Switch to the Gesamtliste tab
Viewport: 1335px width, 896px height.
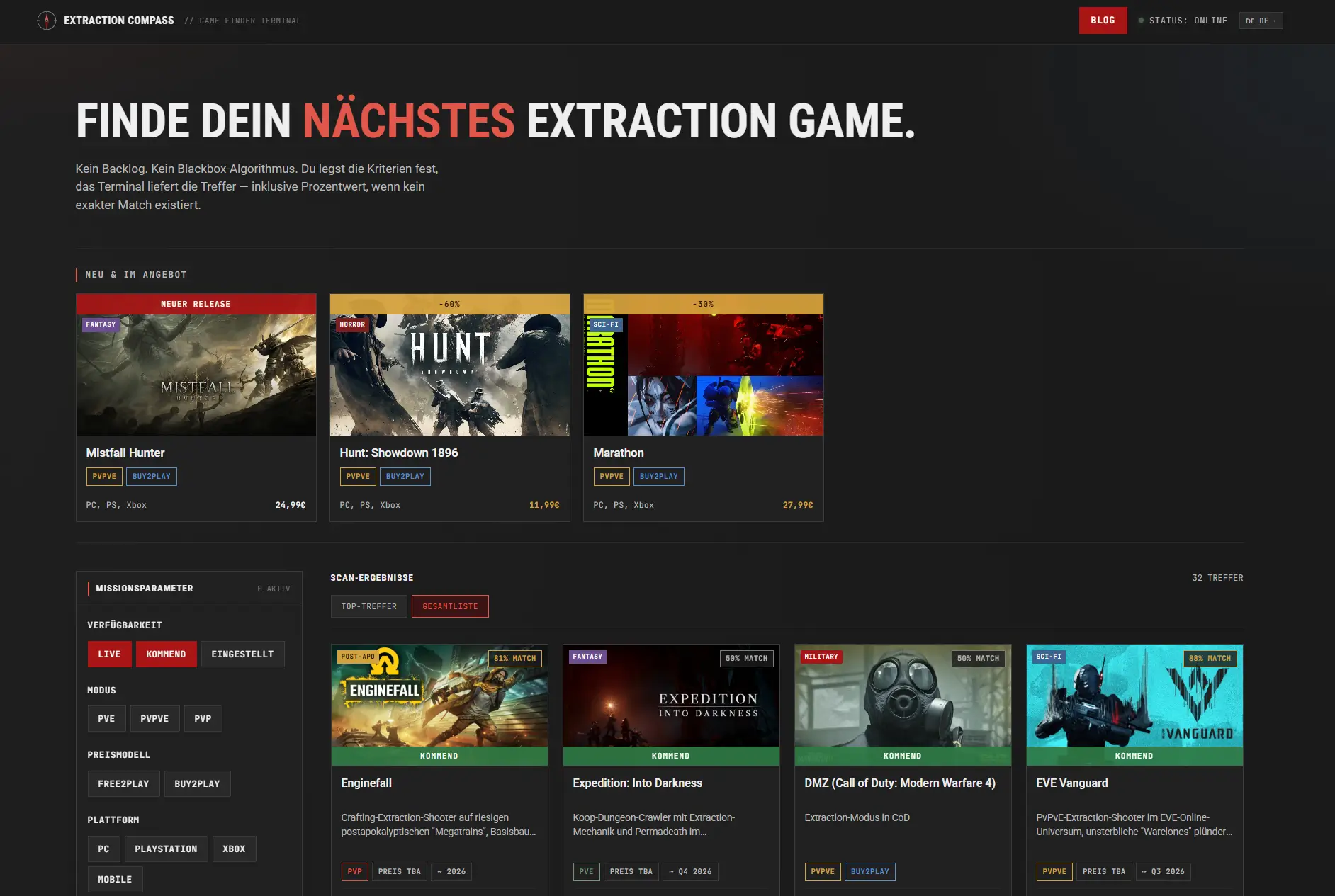tap(450, 606)
